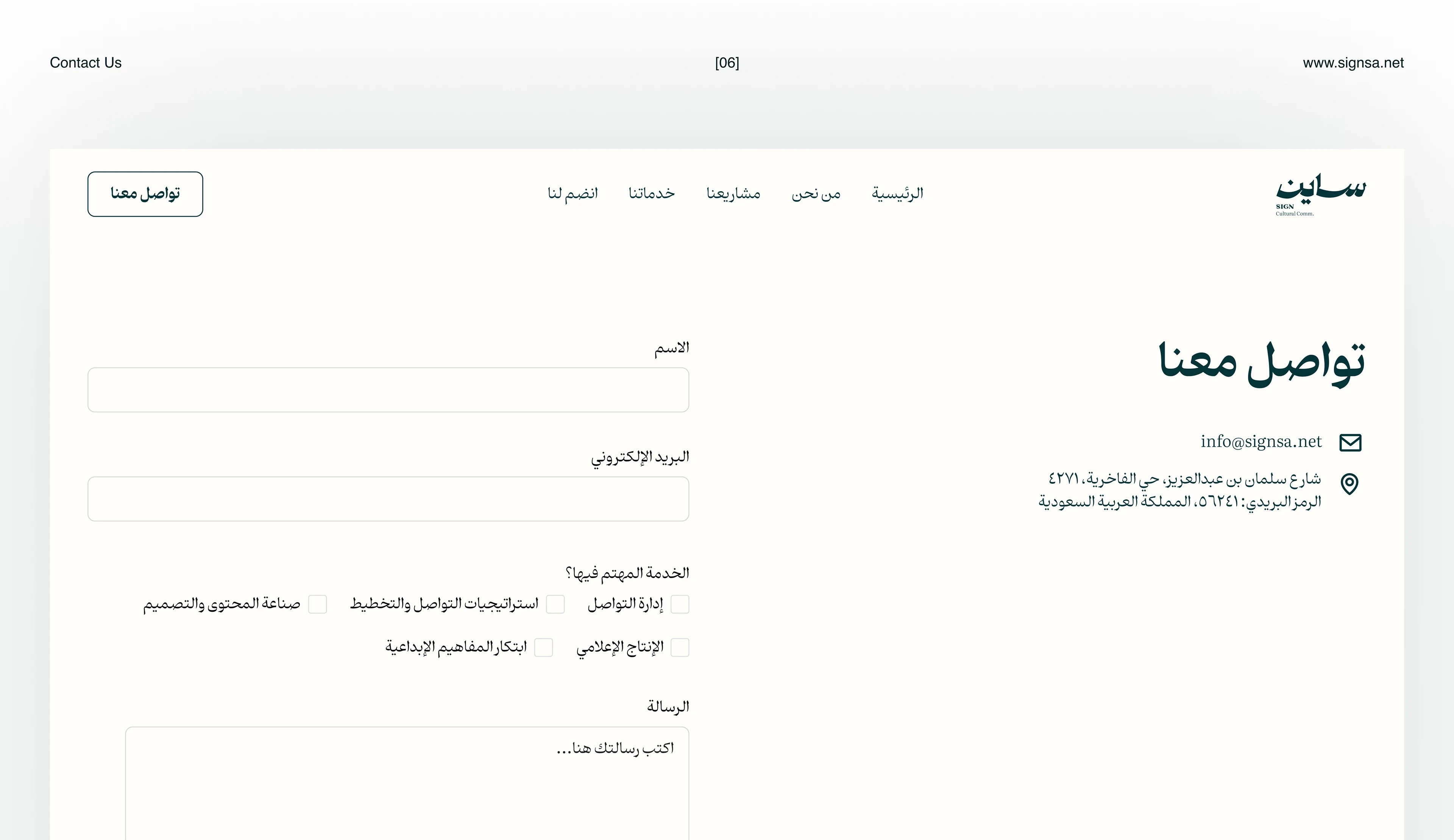Open the الرئيسية nav menu item
This screenshot has height=840, width=1454.
click(x=897, y=194)
